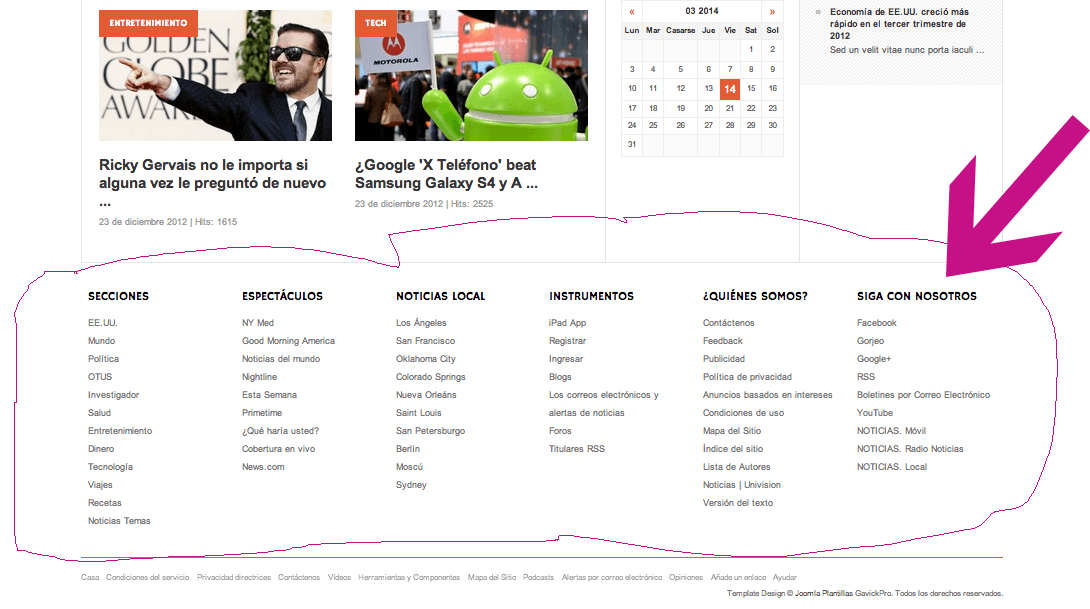
Task: Open Titulares RSS link
Action: [577, 449]
